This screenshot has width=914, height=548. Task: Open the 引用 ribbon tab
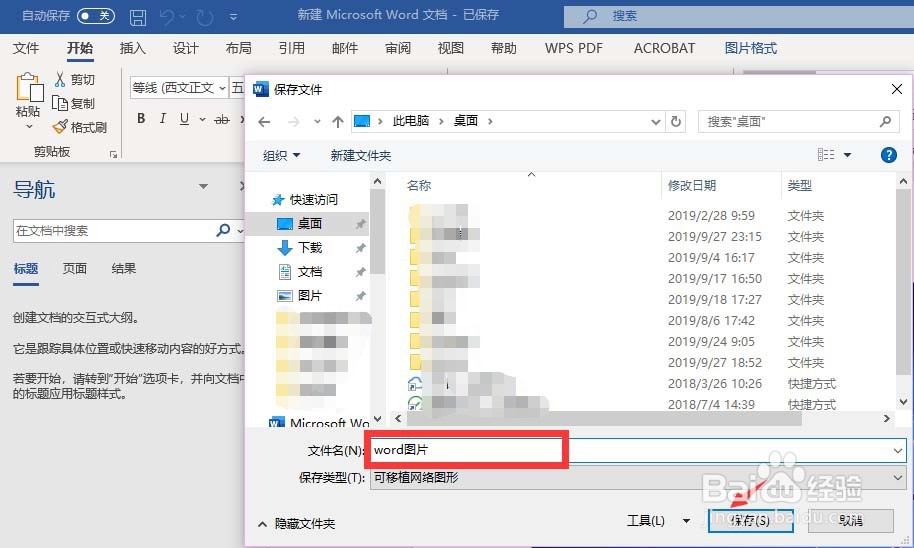tap(291, 48)
